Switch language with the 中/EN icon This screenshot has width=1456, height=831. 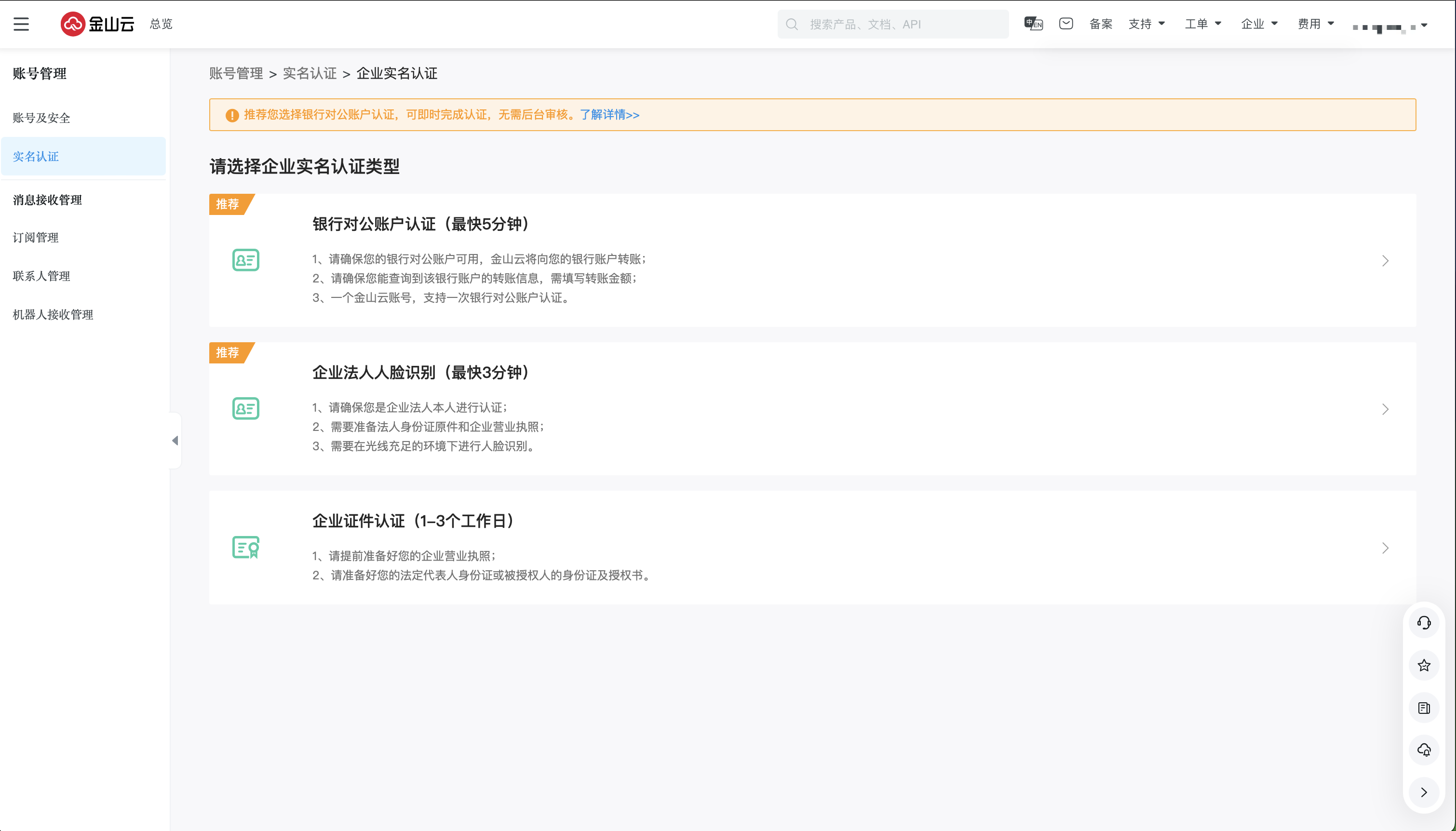(1033, 24)
